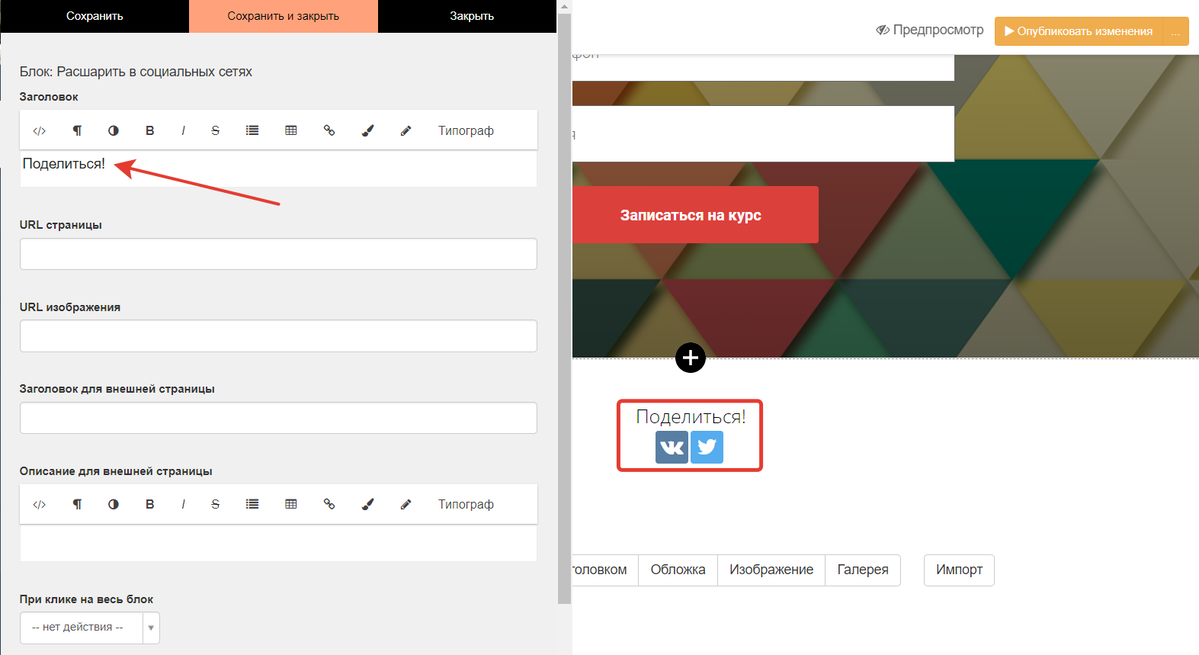Viewport: 1199px width, 655px height.
Task: Open the 'При клике на весь блок' dropdown
Action: pyautogui.click(x=89, y=627)
